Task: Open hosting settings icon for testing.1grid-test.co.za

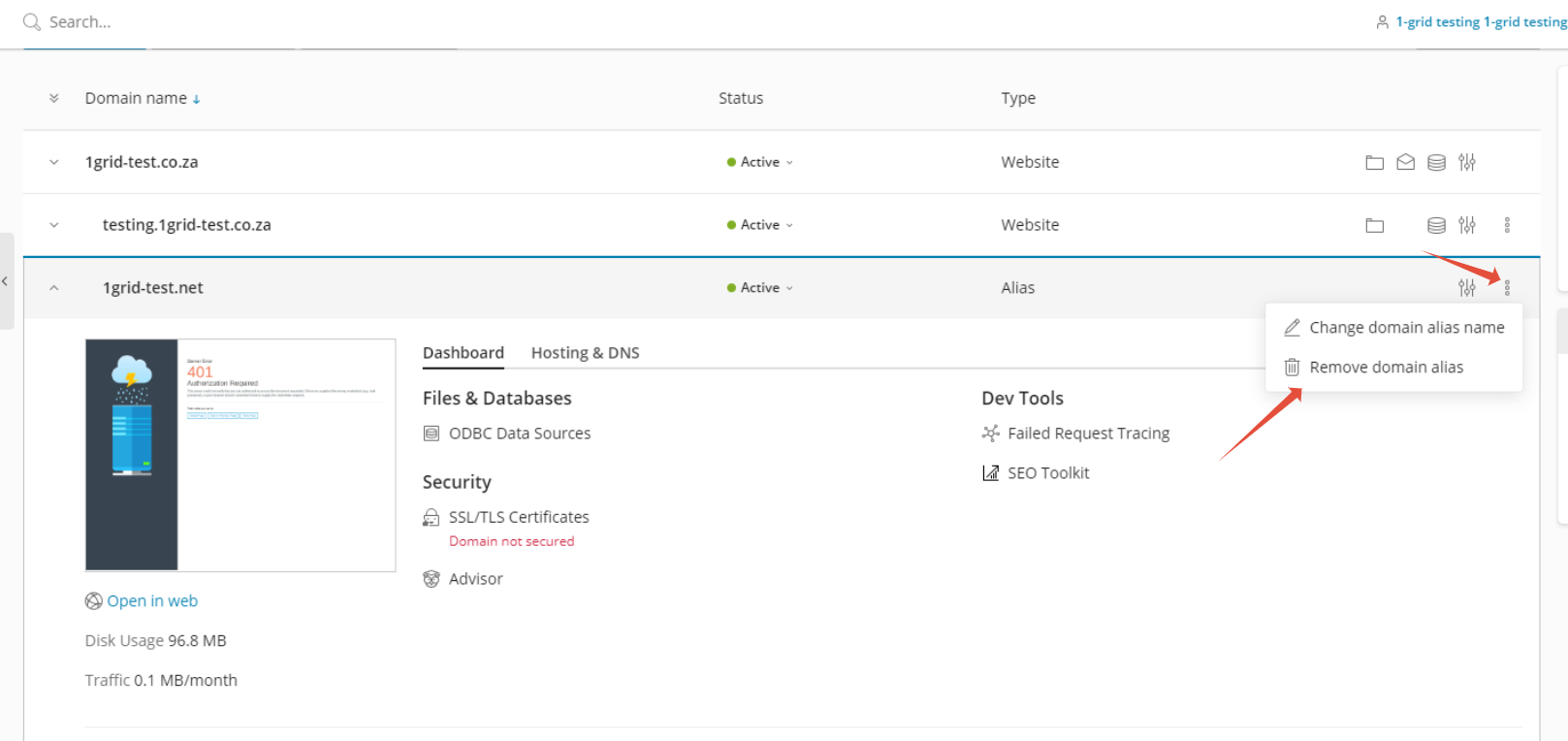Action: 1467,225
